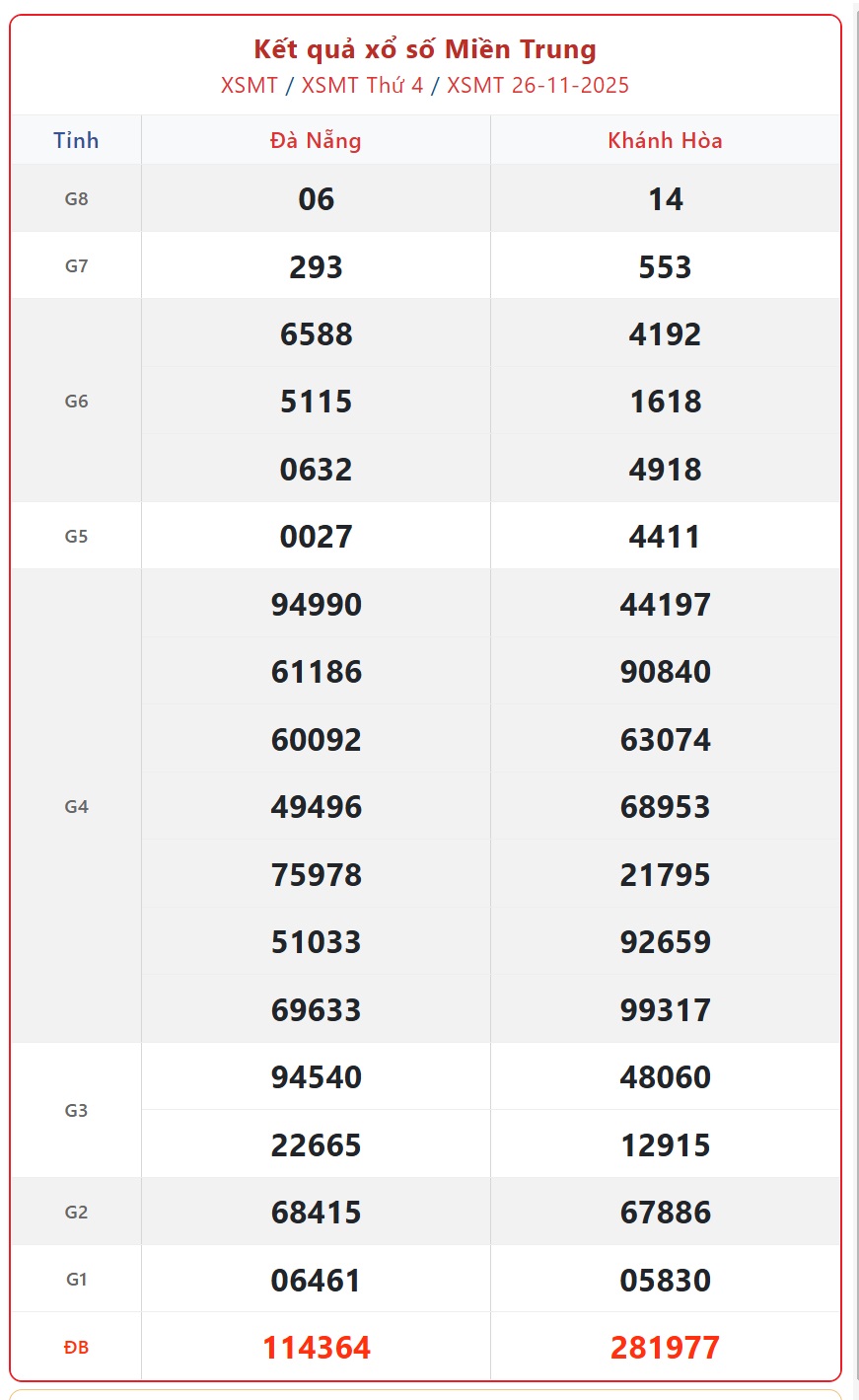Click the G4 row label

point(76,806)
